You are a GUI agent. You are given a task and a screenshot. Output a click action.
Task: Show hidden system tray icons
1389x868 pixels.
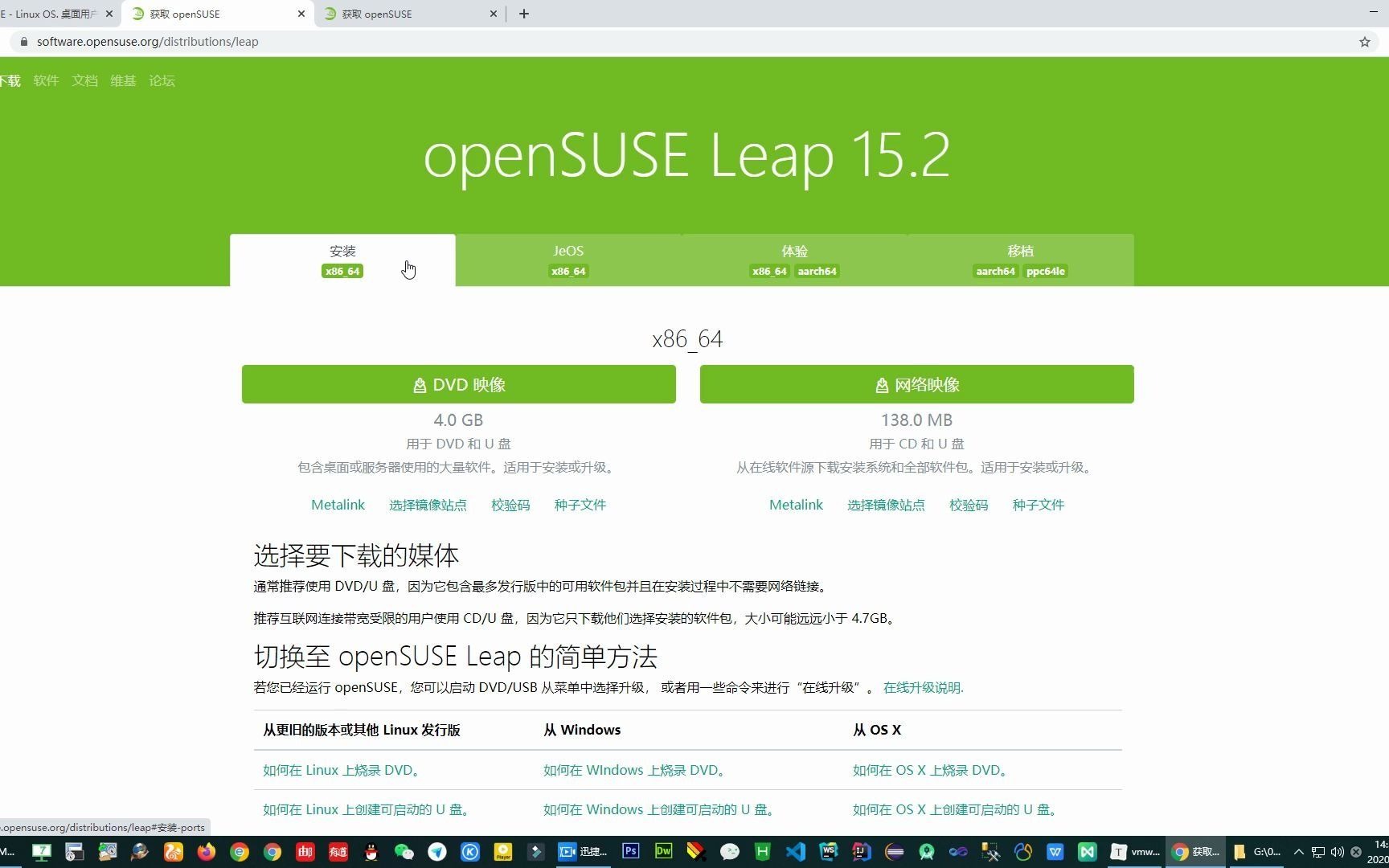[x=1298, y=852]
